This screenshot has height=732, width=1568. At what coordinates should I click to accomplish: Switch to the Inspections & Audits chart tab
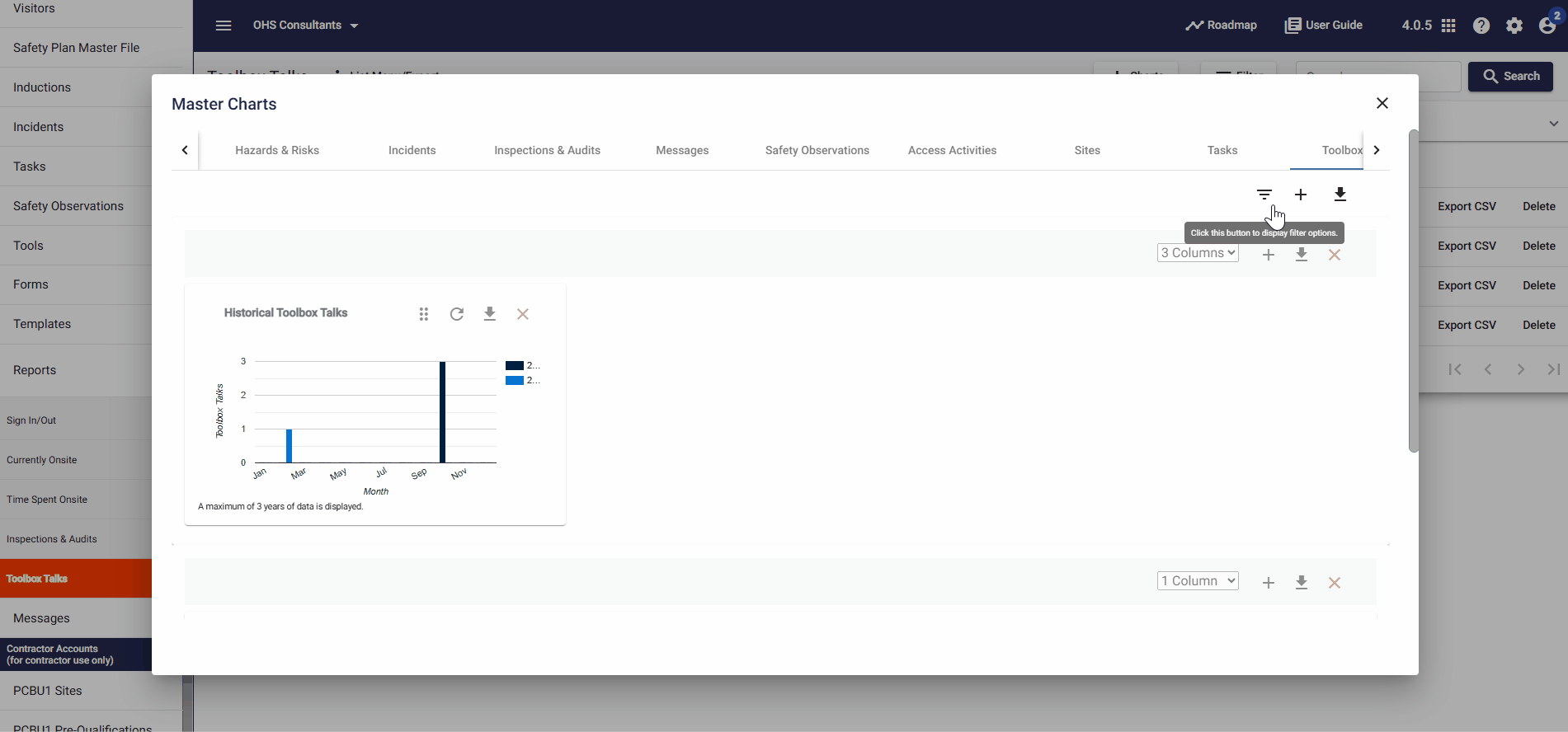pyautogui.click(x=548, y=150)
